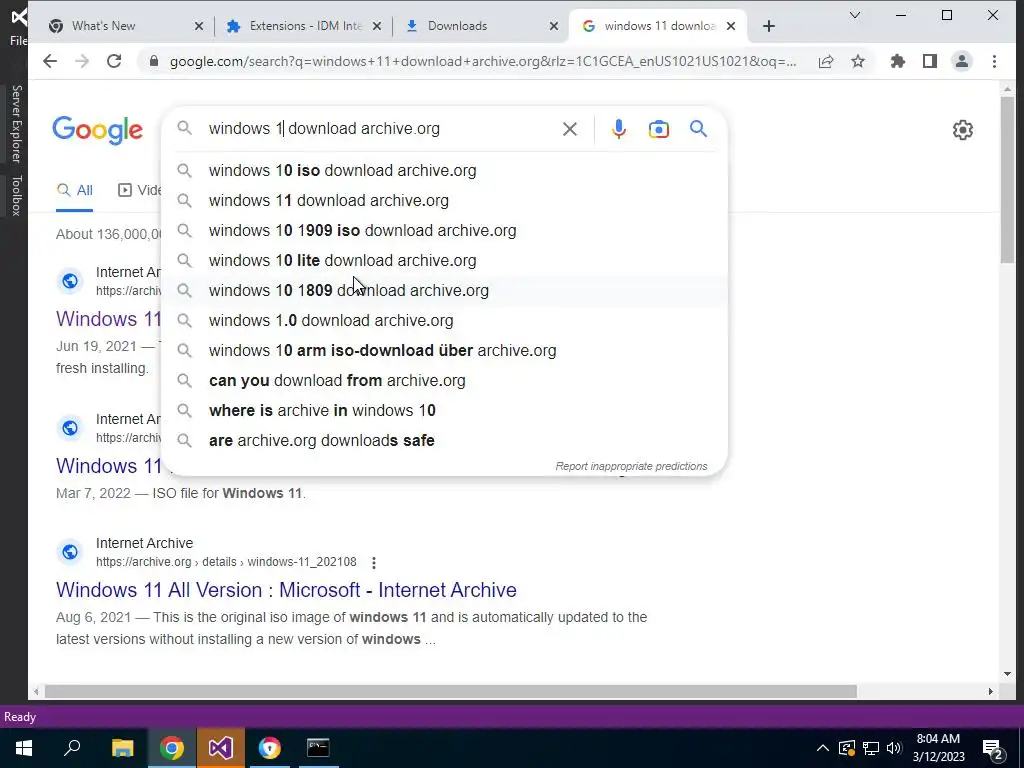Open Windows 11 All Version result link
This screenshot has width=1024, height=768.
click(286, 590)
